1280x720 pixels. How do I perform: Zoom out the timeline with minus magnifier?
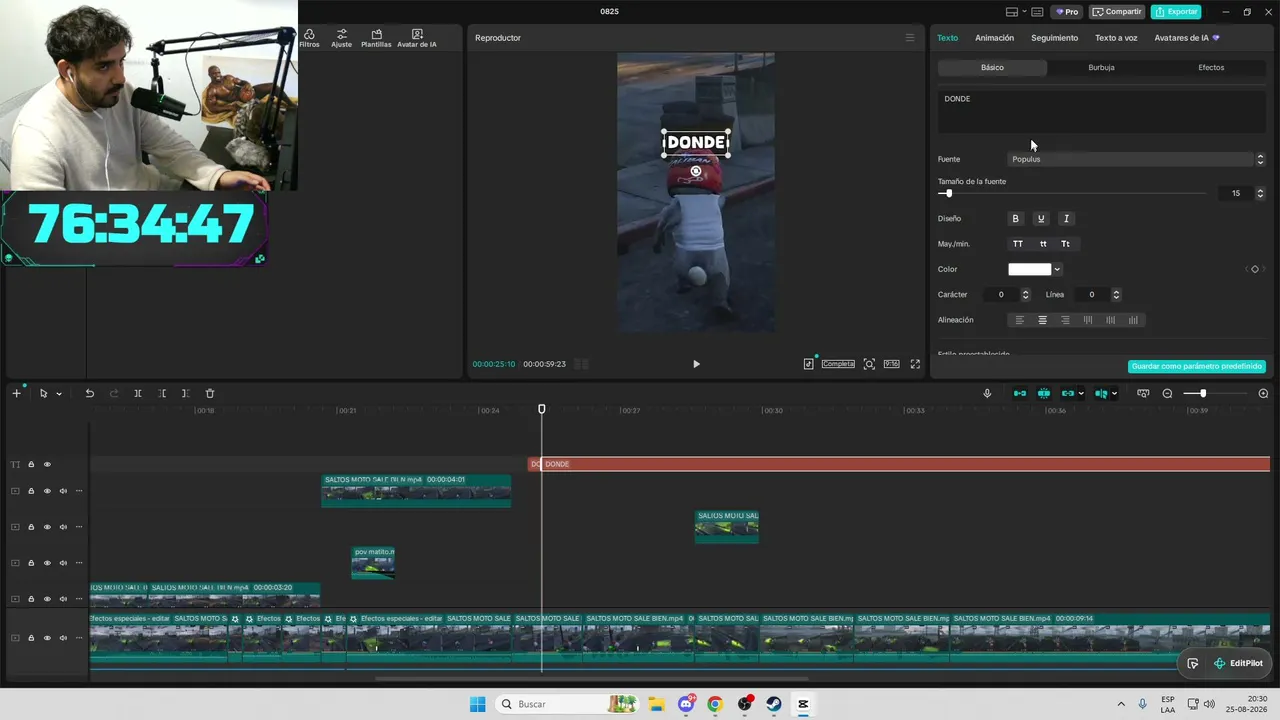1167,394
